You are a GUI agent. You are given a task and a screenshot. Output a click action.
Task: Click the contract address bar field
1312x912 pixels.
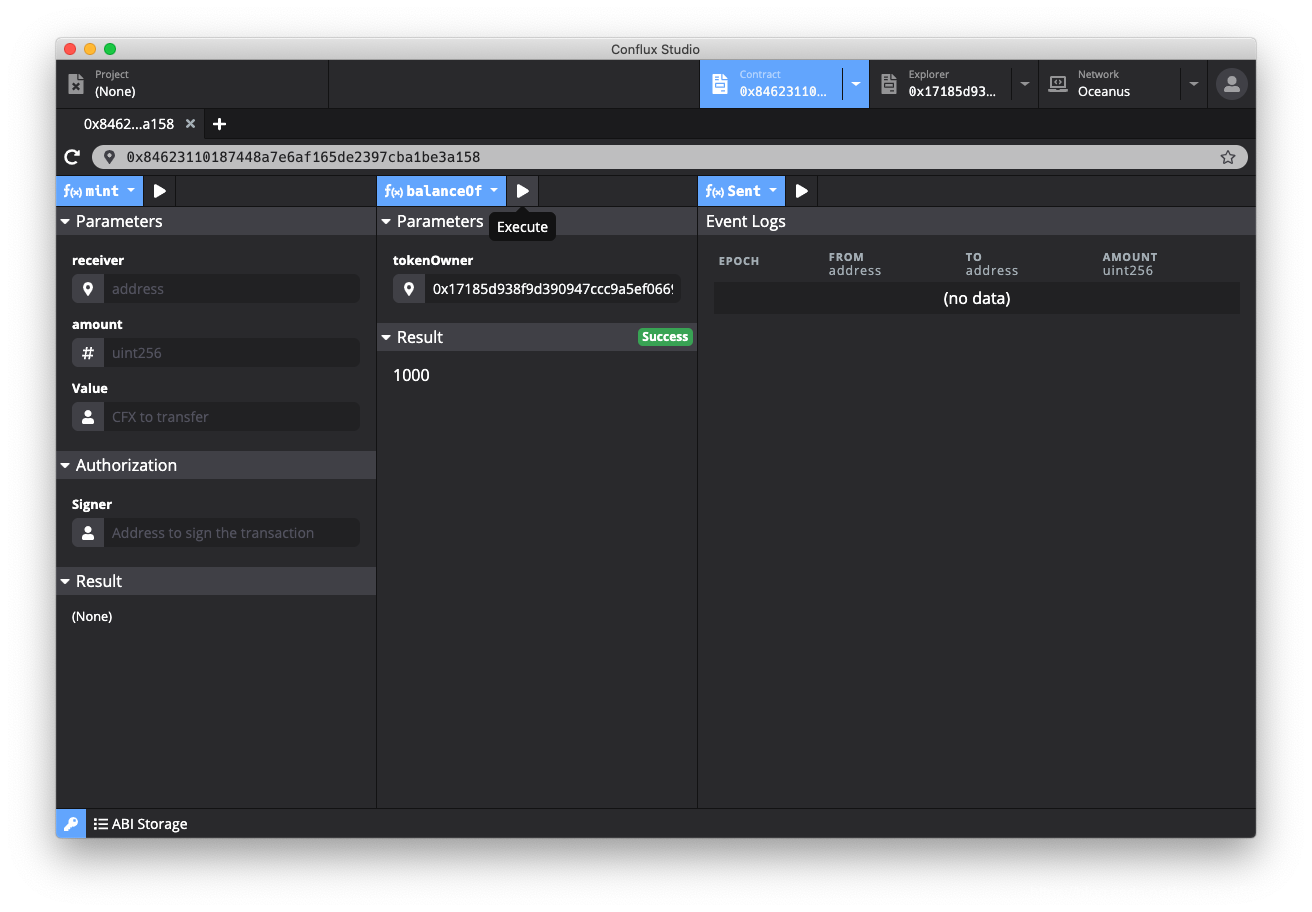point(670,157)
